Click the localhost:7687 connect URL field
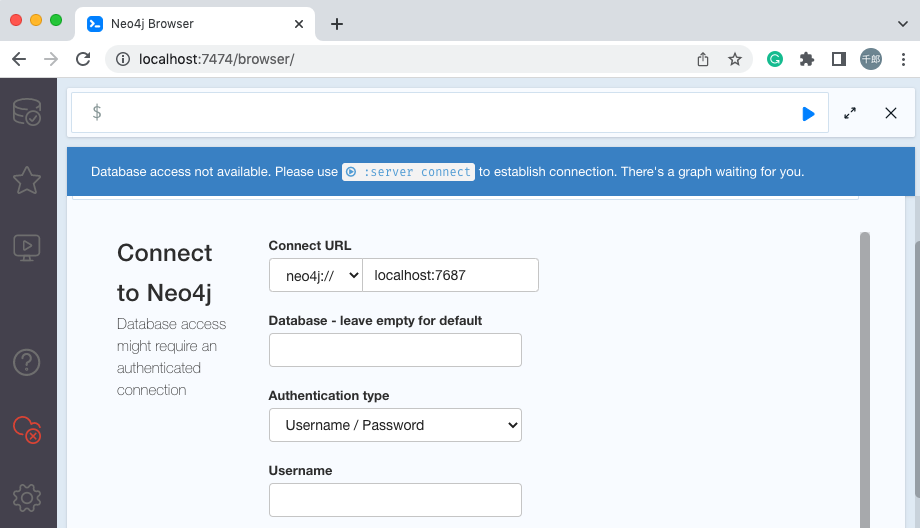The width and height of the screenshot is (920, 528). (451, 275)
